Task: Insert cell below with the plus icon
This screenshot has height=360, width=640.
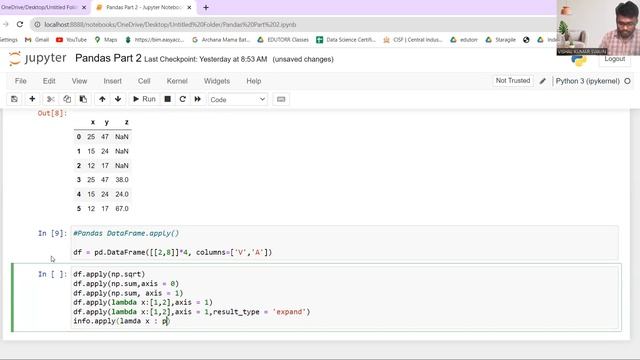Action: (x=32, y=99)
